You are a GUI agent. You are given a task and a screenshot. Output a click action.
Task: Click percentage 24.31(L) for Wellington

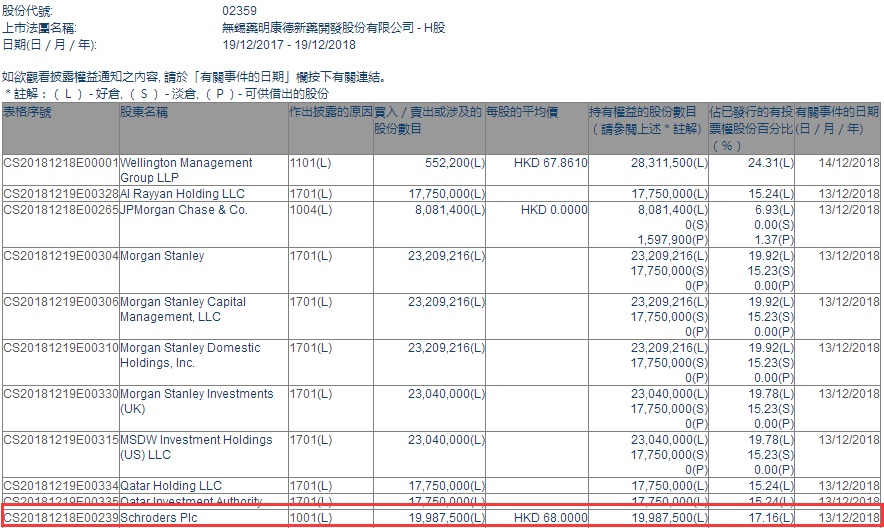click(771, 163)
